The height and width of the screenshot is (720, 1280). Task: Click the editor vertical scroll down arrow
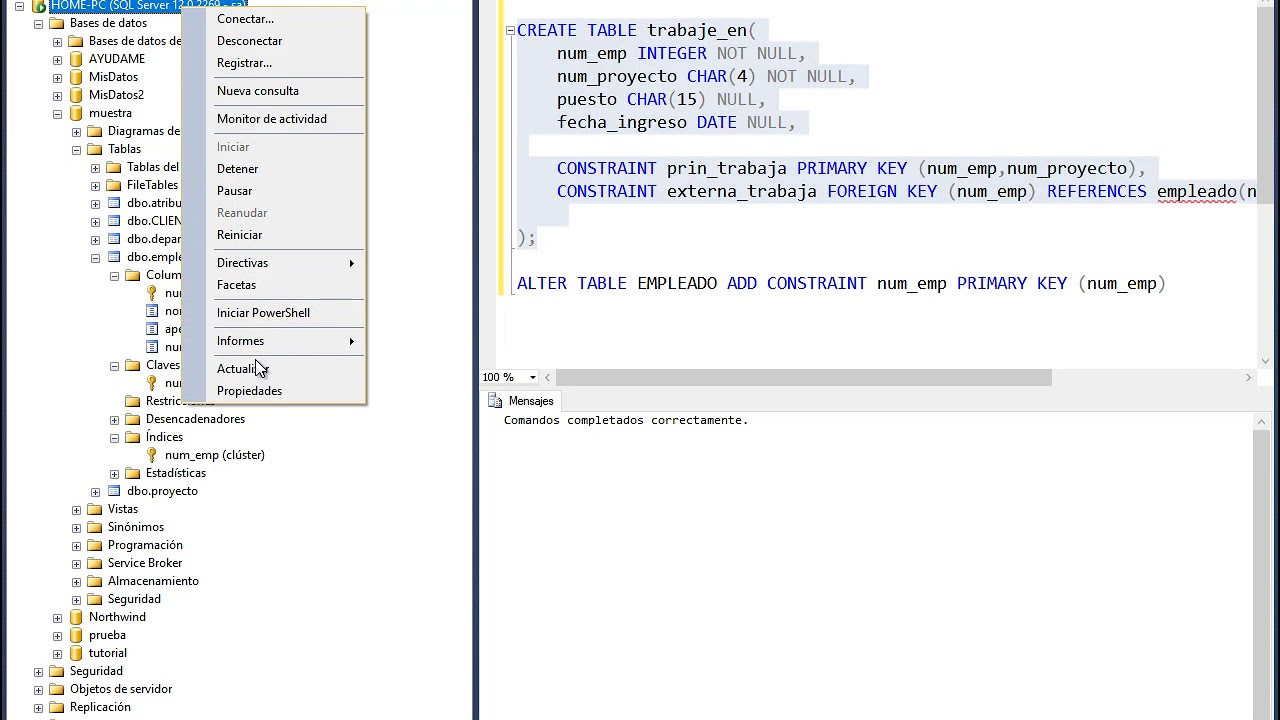pyautogui.click(x=1265, y=361)
